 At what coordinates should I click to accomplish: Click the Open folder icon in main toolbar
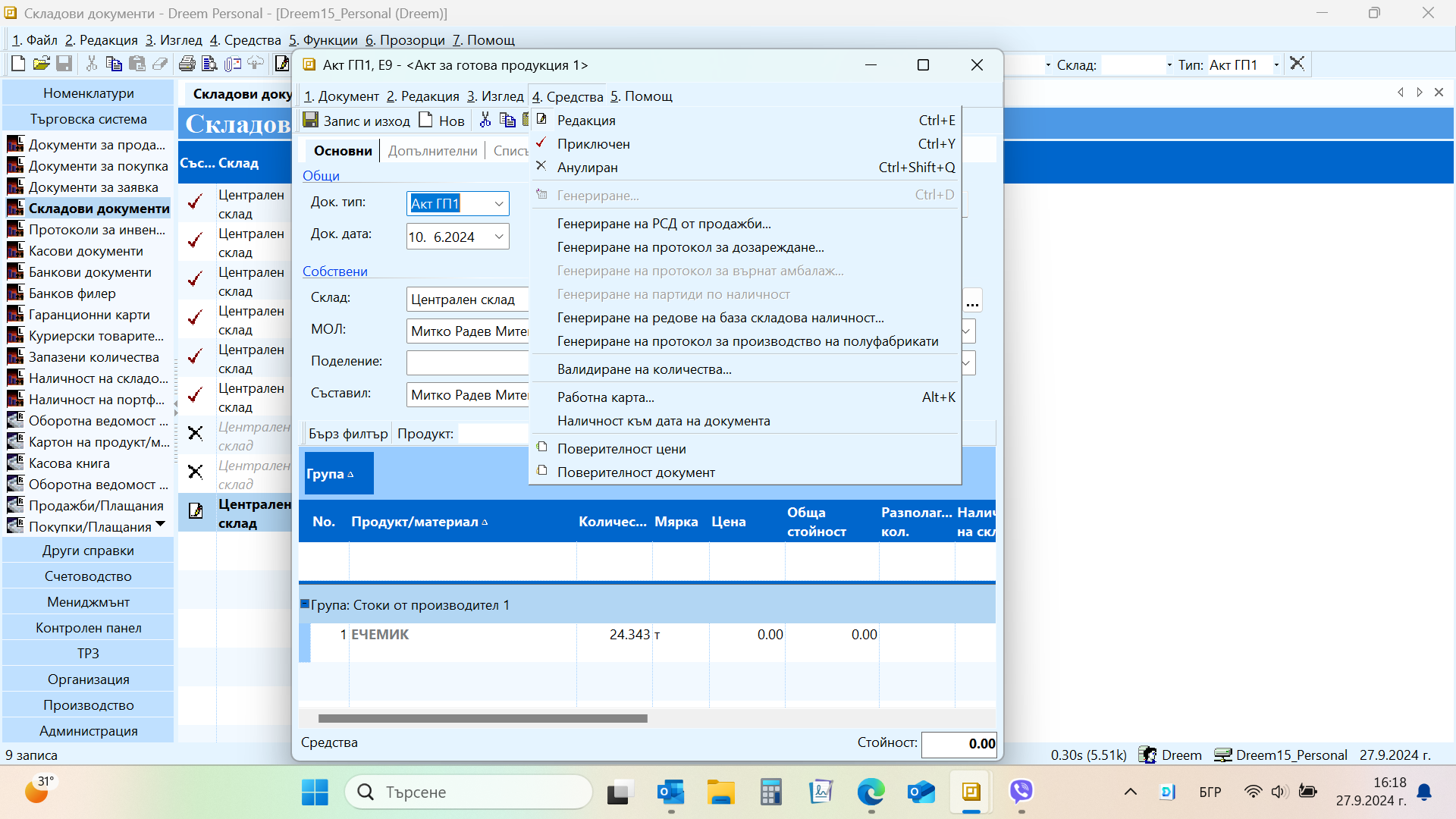tap(41, 64)
